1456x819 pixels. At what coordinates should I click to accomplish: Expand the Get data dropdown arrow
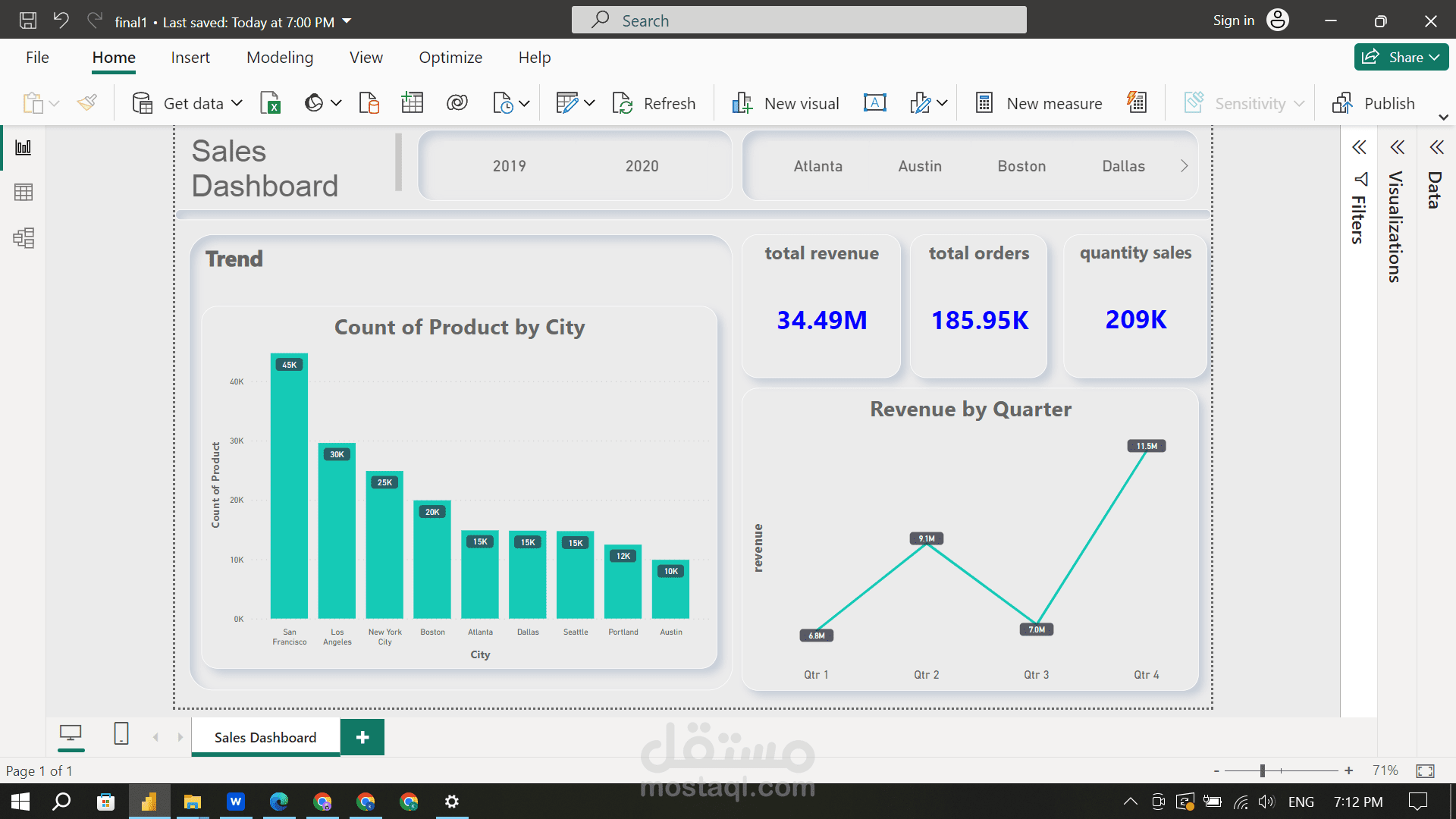click(x=237, y=103)
